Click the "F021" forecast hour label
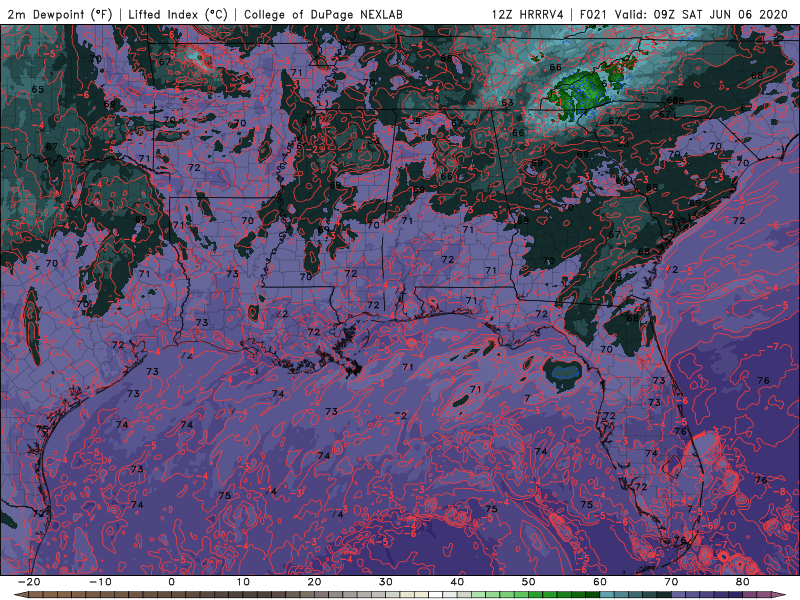This screenshot has width=800, height=600. tap(593, 14)
